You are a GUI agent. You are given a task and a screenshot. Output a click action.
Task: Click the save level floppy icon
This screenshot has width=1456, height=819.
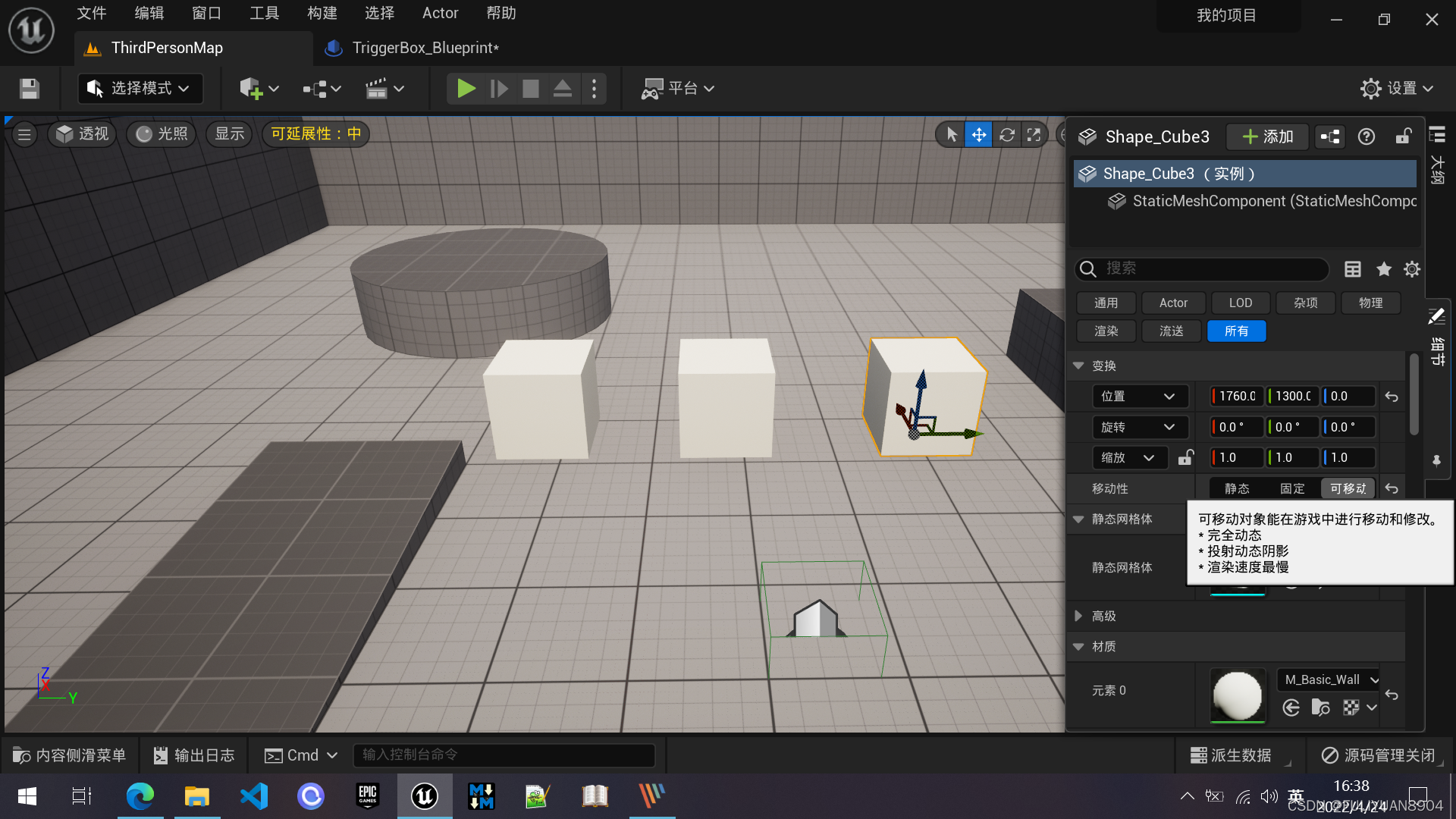click(x=30, y=89)
